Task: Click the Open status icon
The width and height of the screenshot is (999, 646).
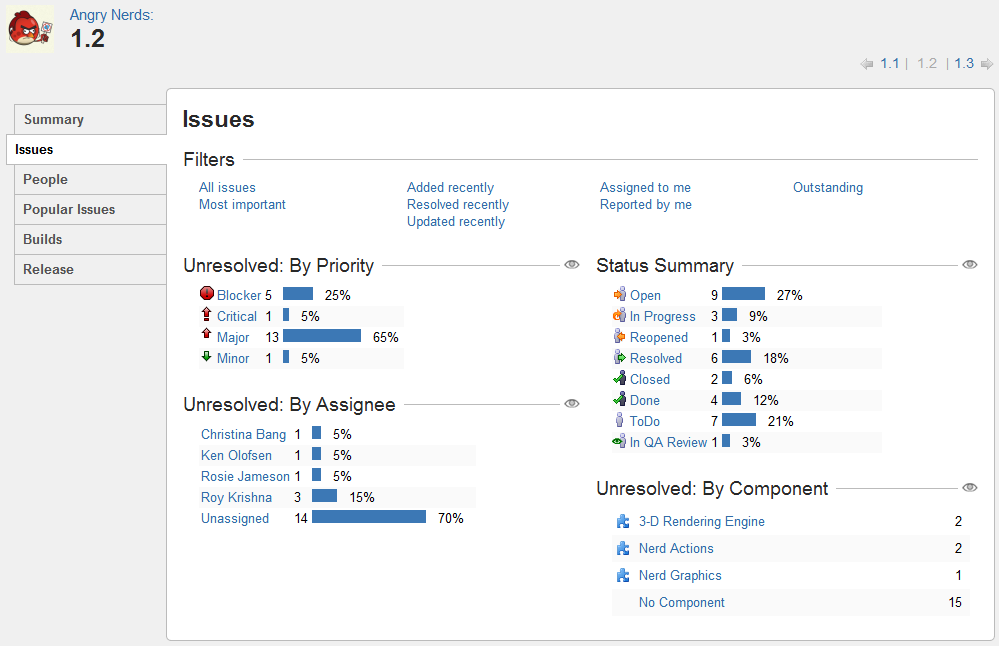Action: coord(619,294)
